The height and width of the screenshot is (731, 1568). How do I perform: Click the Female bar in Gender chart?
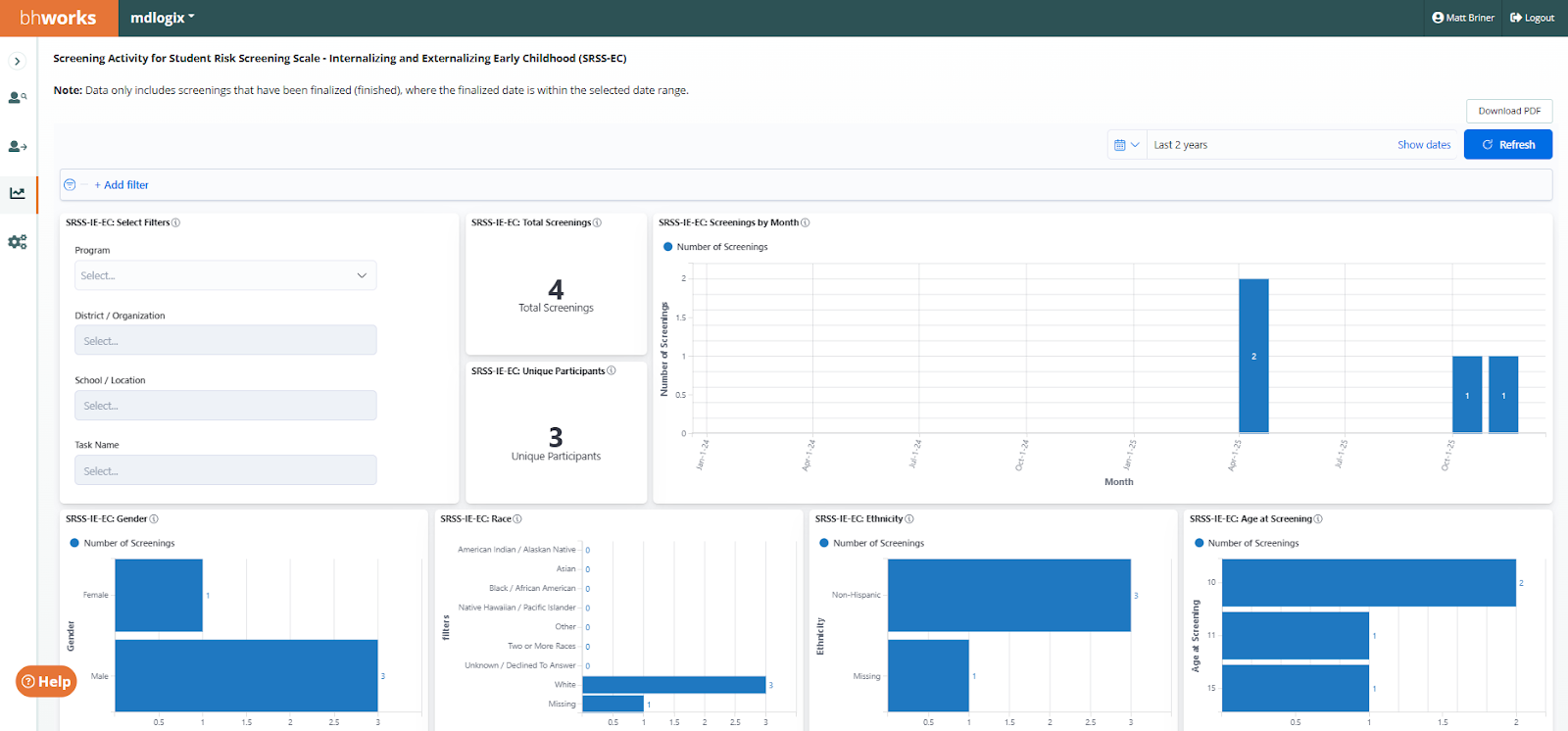159,595
